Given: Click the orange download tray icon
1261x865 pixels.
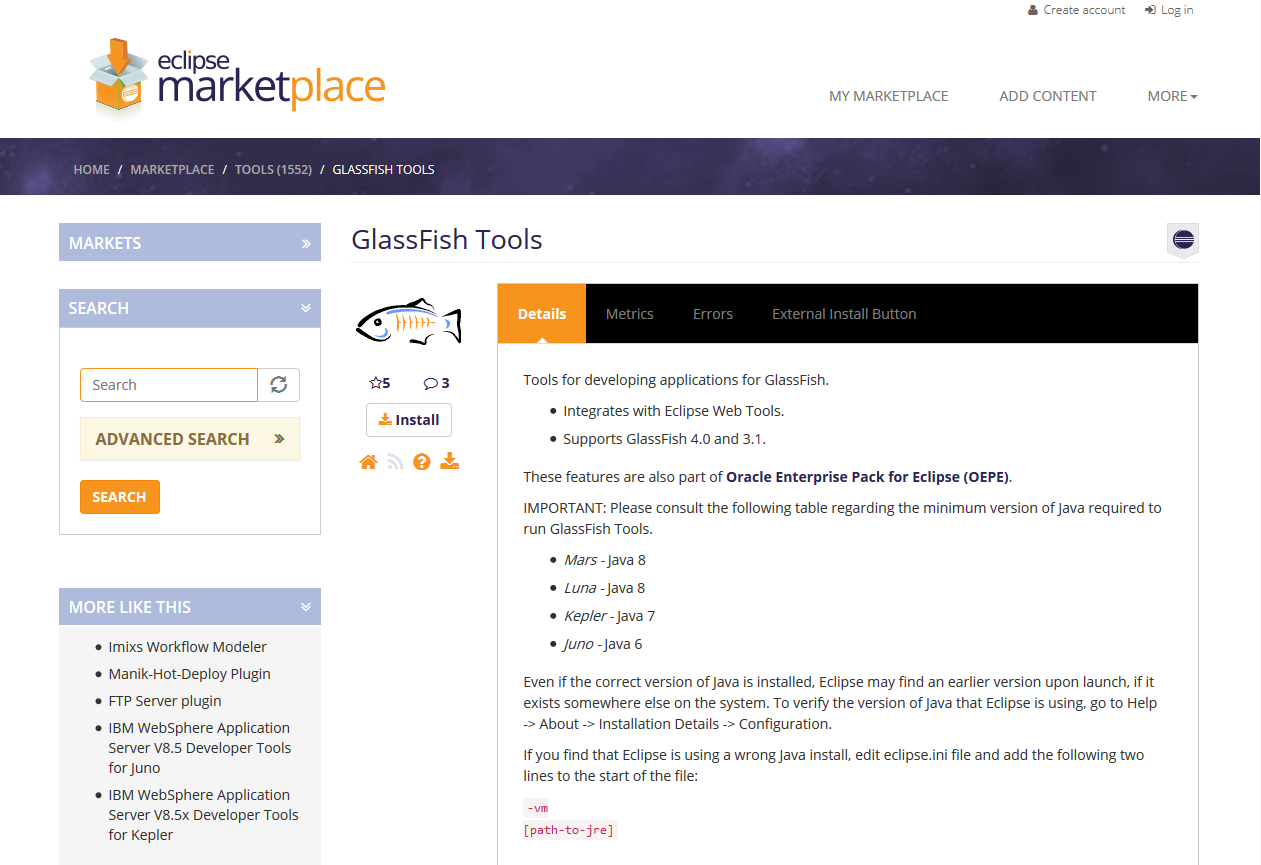Looking at the screenshot, I should pos(450,461).
